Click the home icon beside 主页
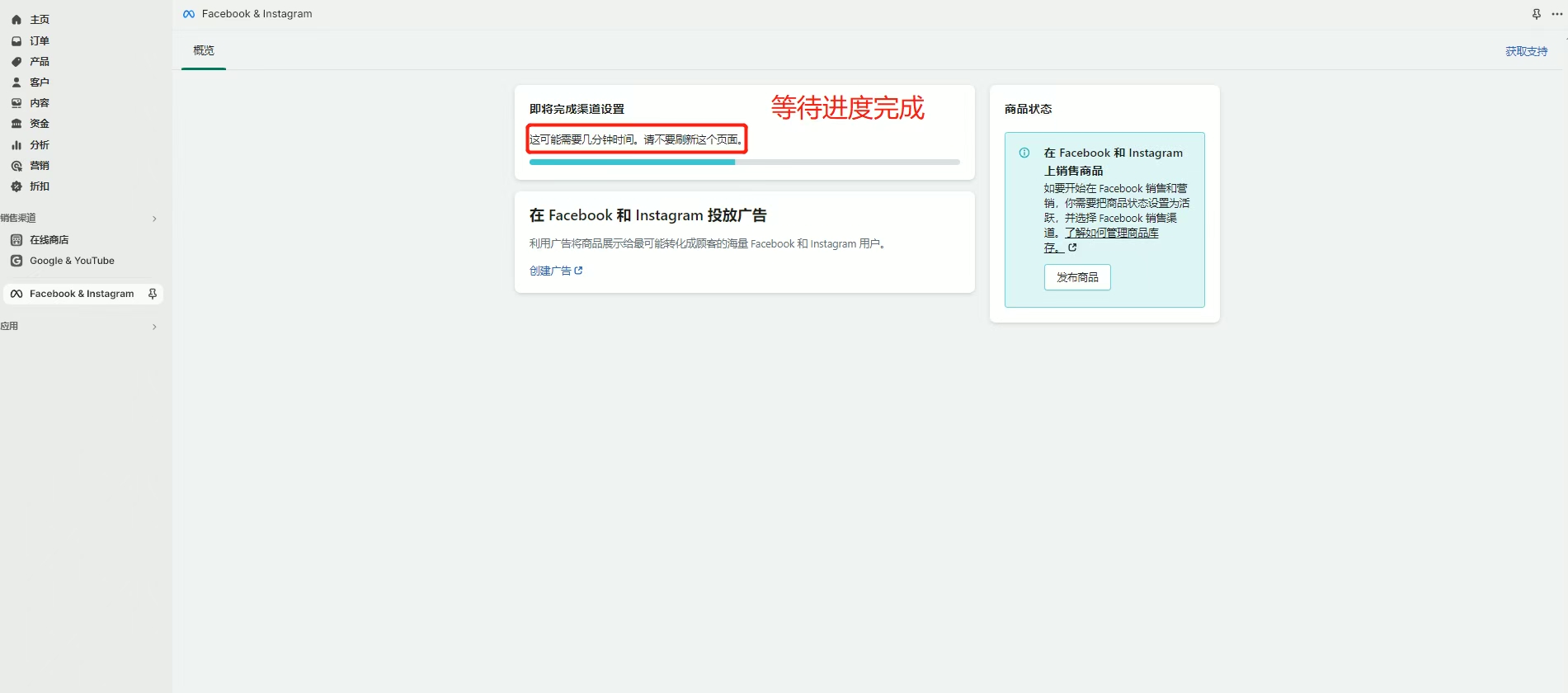 [16, 20]
